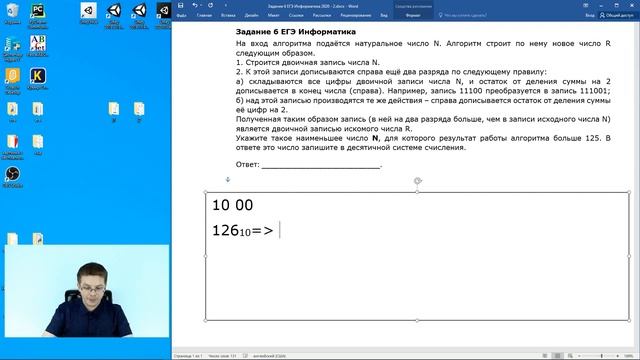Open the white Unity Hub desktop icon
Screen dimensions: 640x360
[89, 13]
